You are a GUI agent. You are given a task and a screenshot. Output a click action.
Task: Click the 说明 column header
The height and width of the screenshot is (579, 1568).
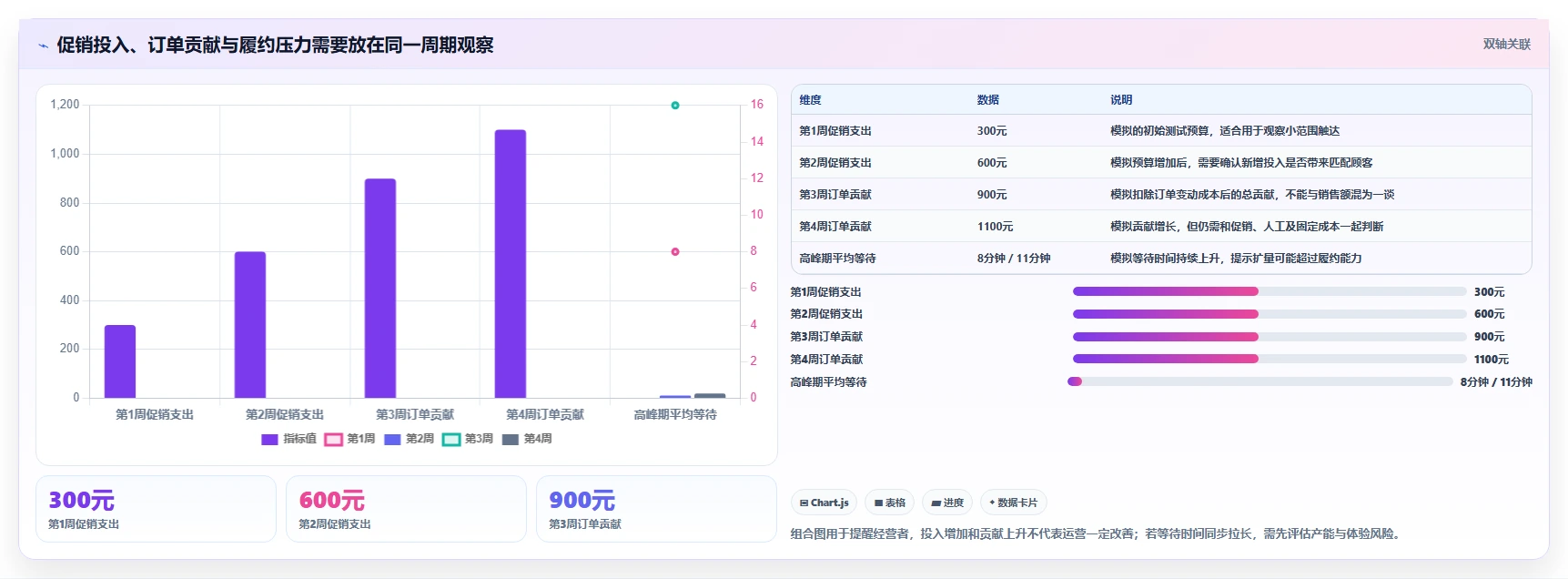point(1121,100)
